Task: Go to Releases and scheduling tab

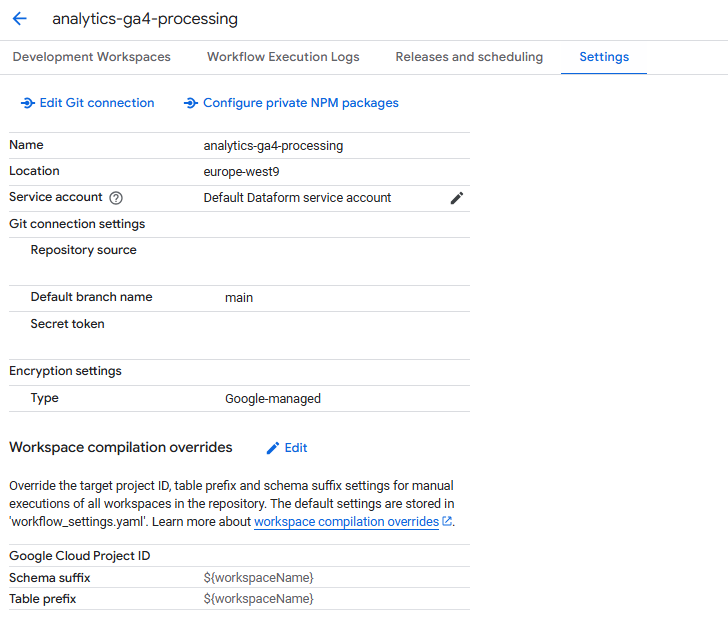Action: (469, 57)
